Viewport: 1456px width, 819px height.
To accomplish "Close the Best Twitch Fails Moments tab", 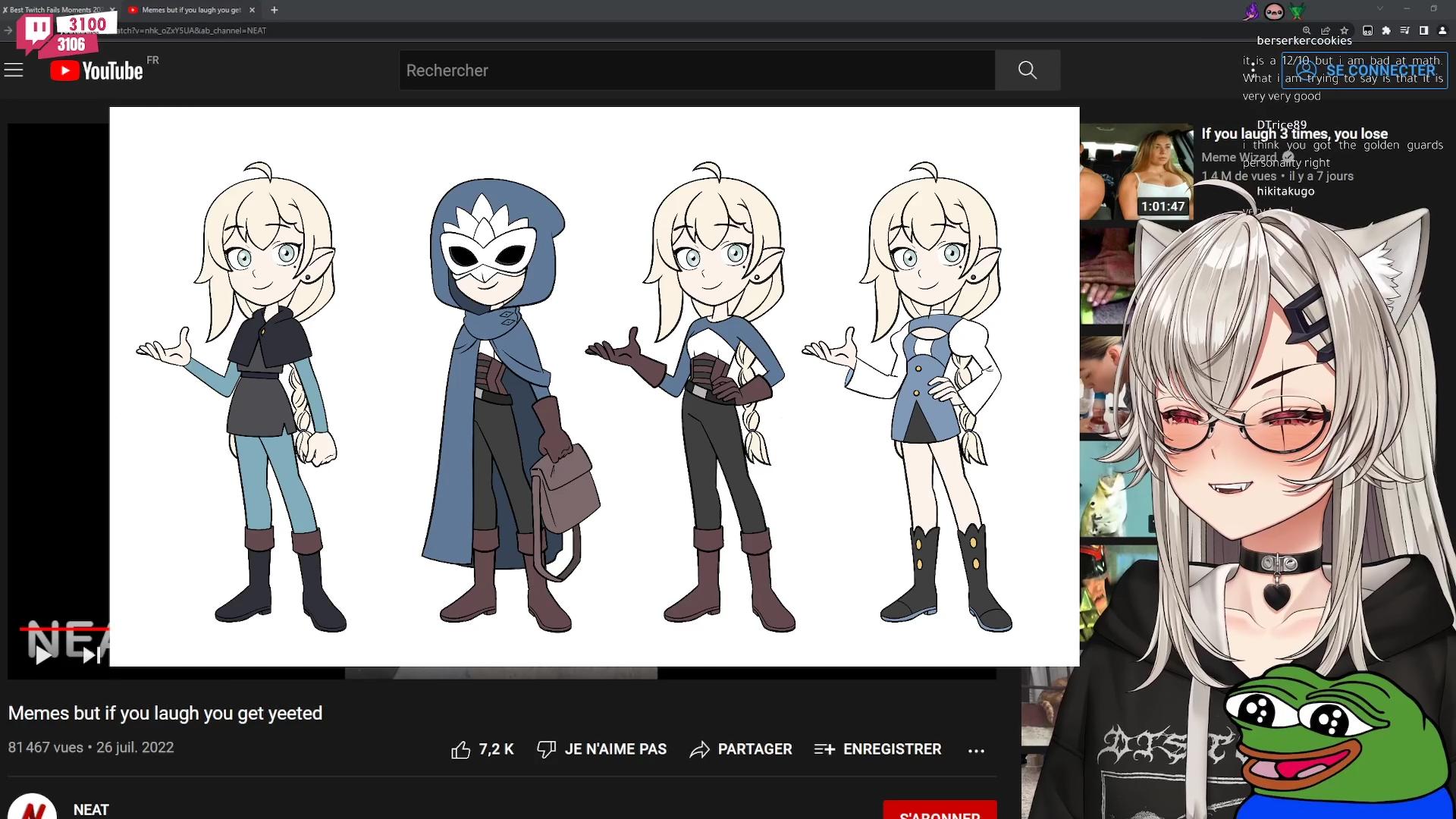I will tap(112, 10).
